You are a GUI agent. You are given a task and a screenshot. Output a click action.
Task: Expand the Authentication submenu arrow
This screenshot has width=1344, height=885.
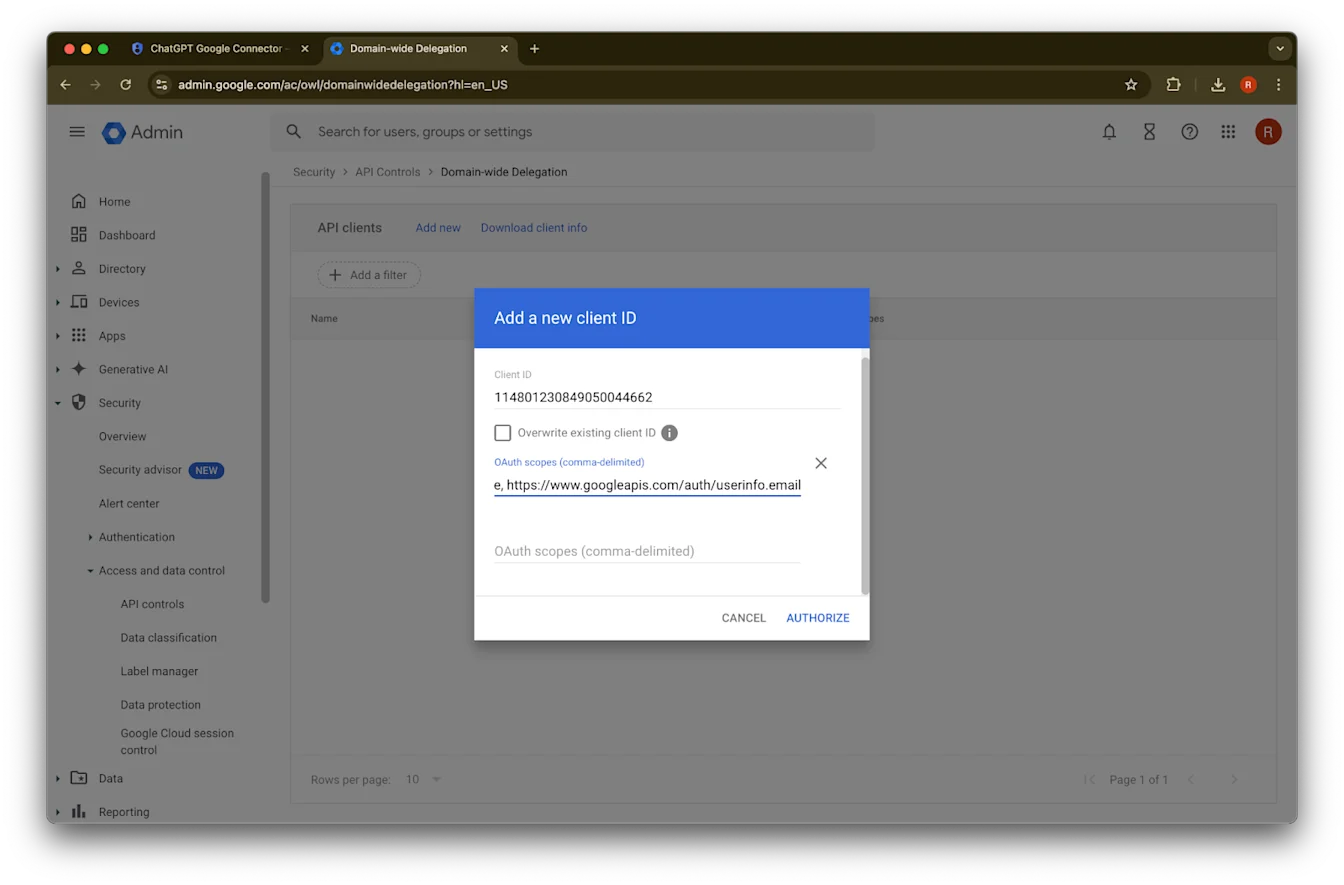(90, 537)
